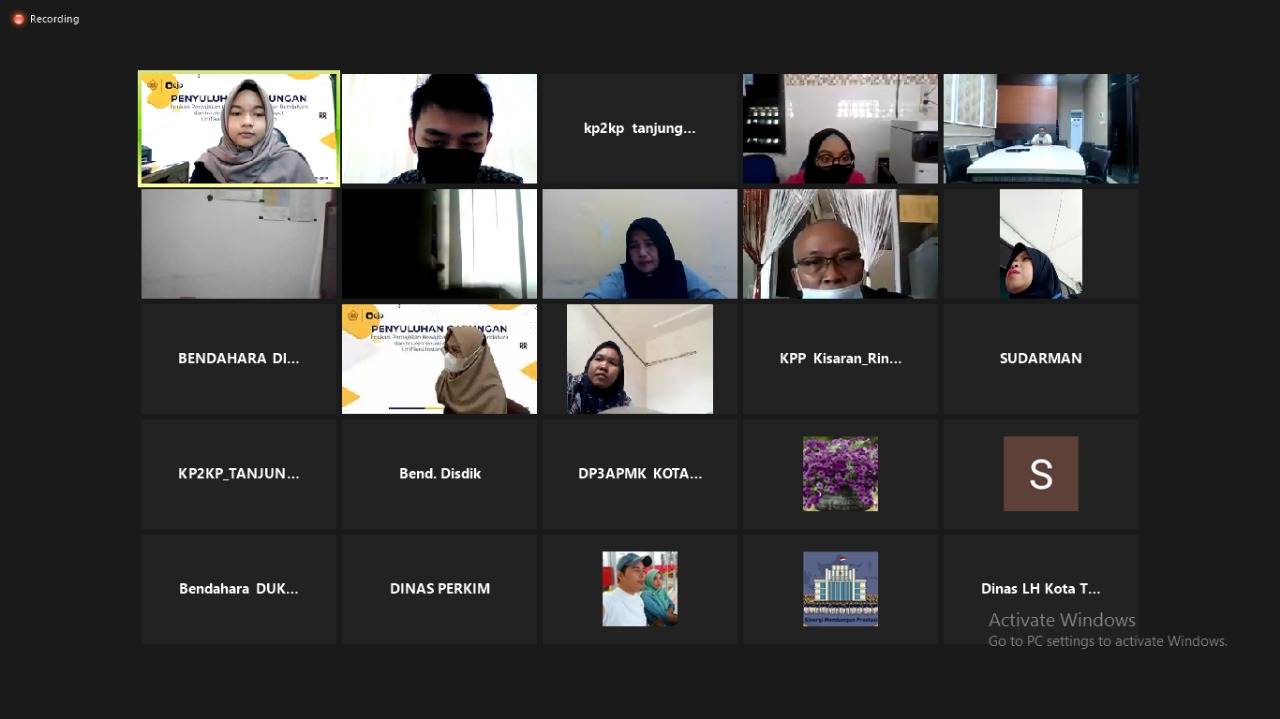
Task: Click the video of man in black mask
Action: point(439,129)
